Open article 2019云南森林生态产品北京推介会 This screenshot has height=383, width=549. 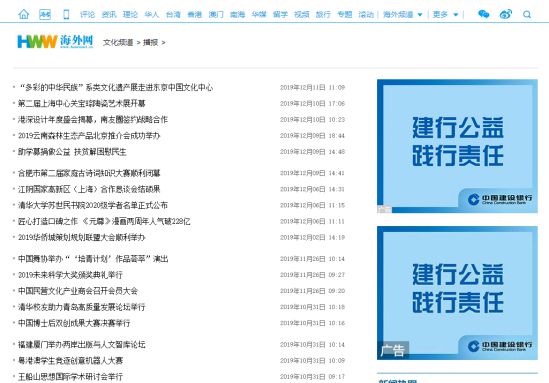click(x=89, y=135)
